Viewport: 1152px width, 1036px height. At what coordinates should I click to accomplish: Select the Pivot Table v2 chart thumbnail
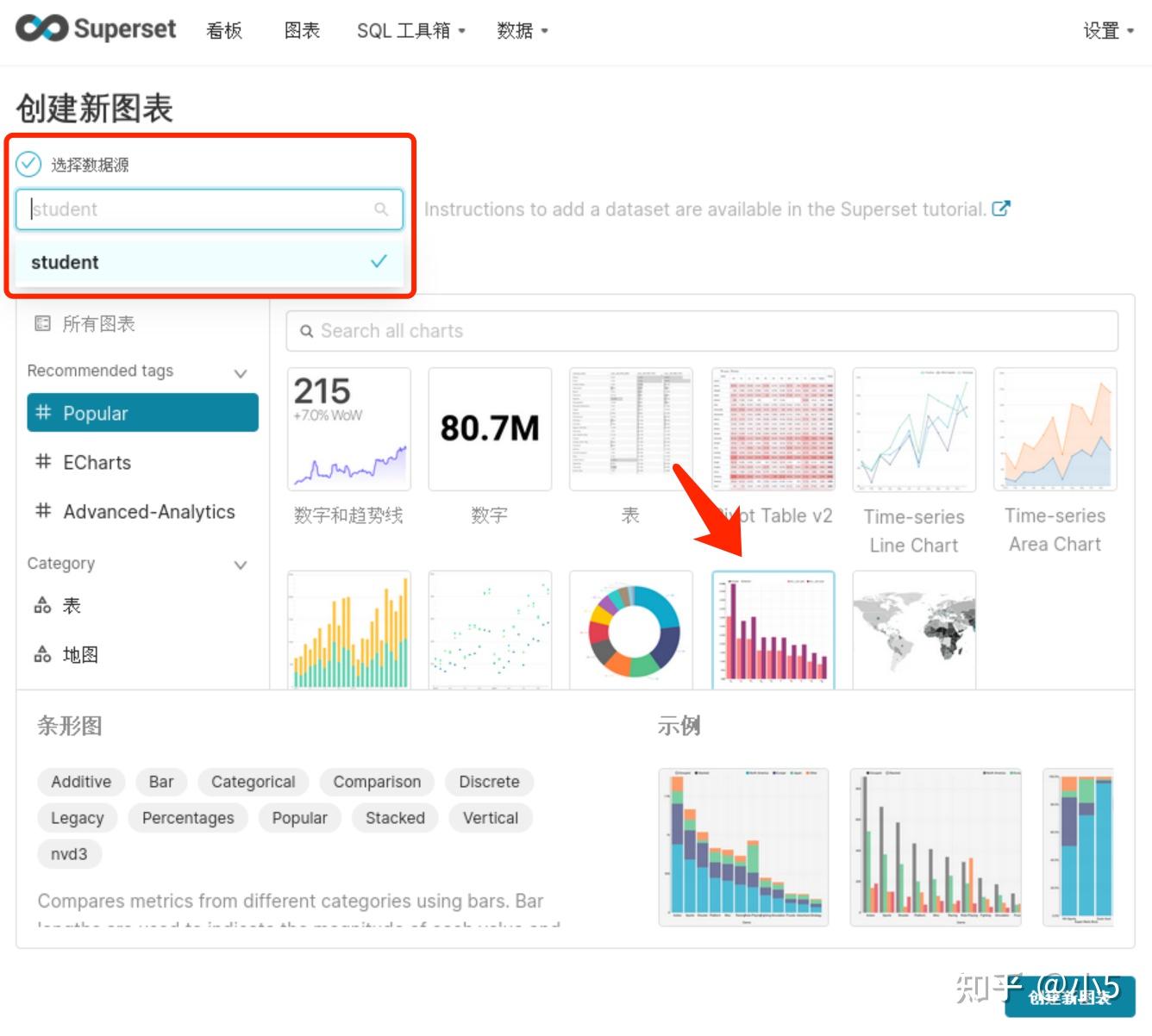(773, 428)
